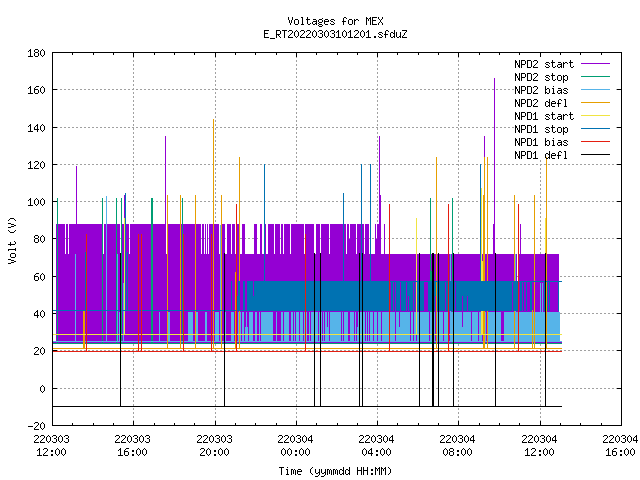Click the orange NPD2 defl legend line
This screenshot has width=640, height=480.
coord(595,103)
